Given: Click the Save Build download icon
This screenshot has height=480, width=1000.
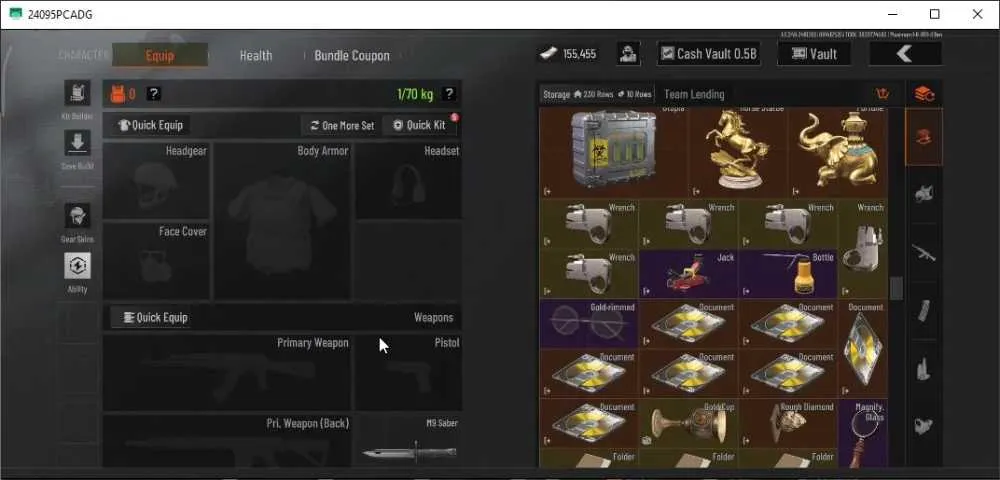Looking at the screenshot, I should (x=77, y=143).
